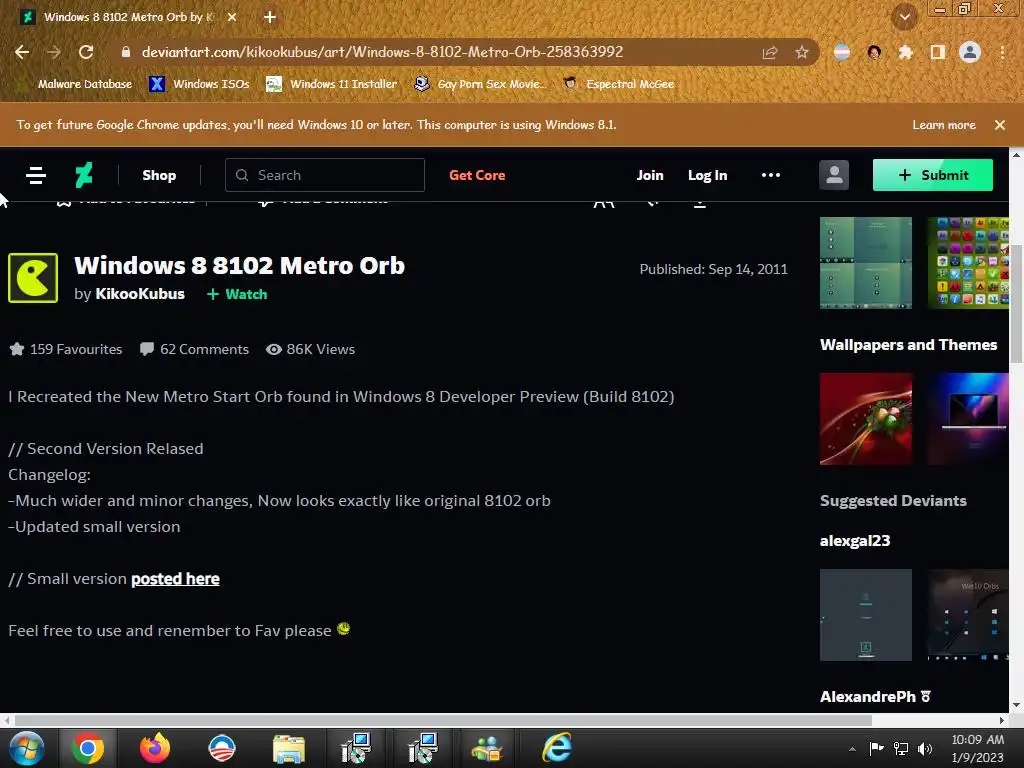The image size is (1024, 768).
Task: Open the grey profile avatar icon
Action: pyautogui.click(x=834, y=175)
